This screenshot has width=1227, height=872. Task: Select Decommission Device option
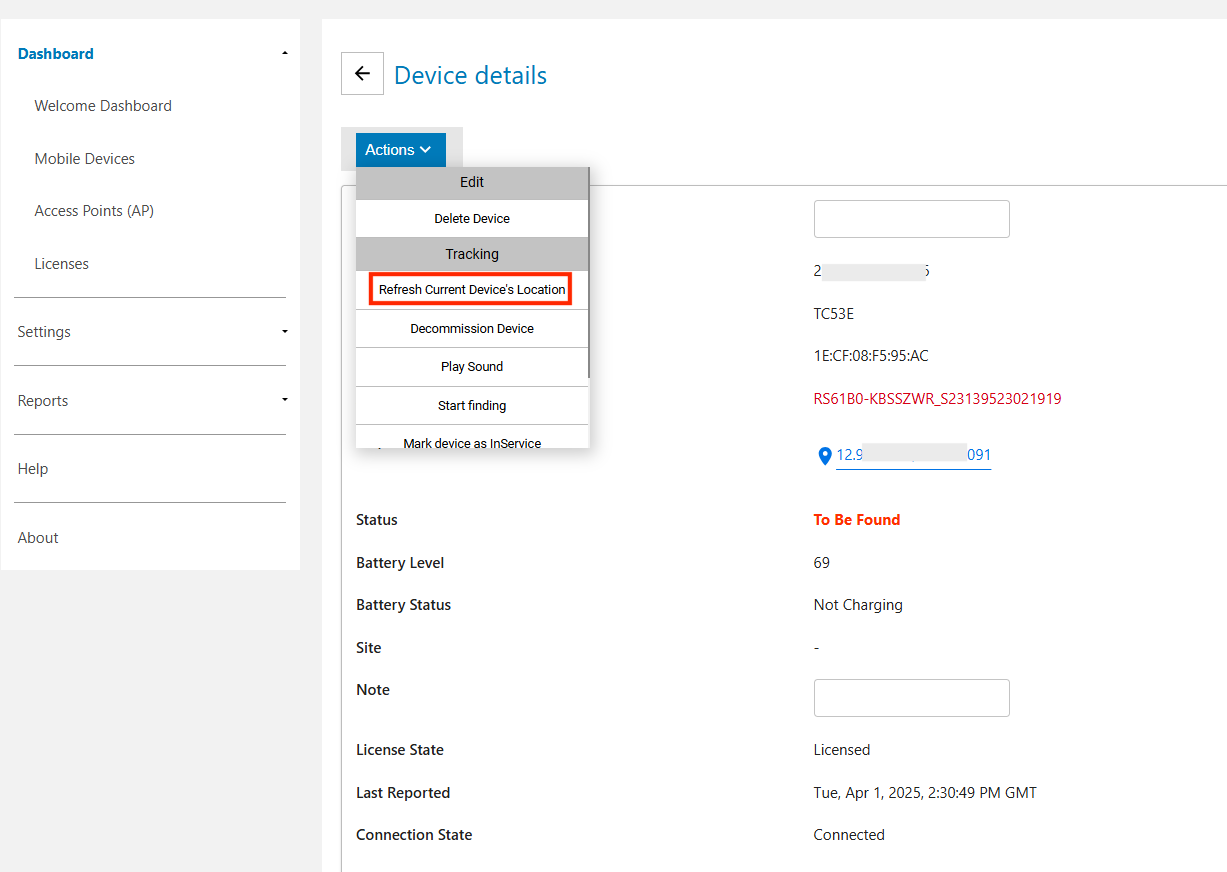click(x=472, y=329)
